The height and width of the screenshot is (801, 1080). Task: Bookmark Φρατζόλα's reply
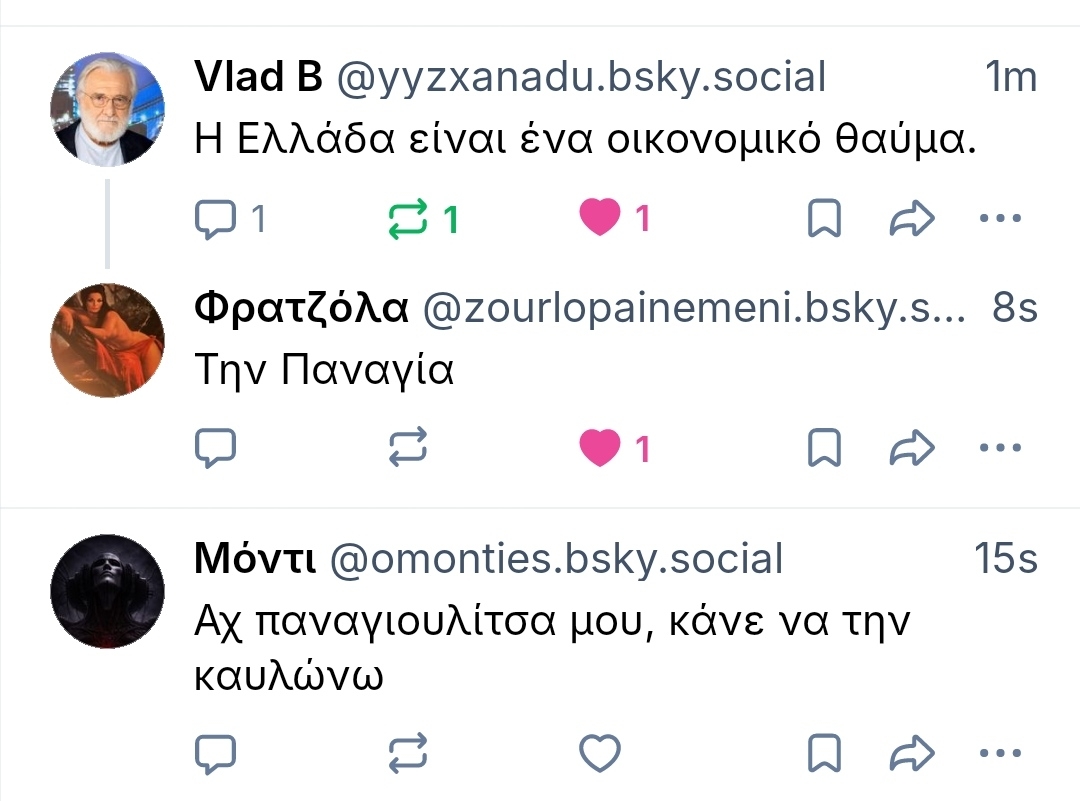[823, 448]
